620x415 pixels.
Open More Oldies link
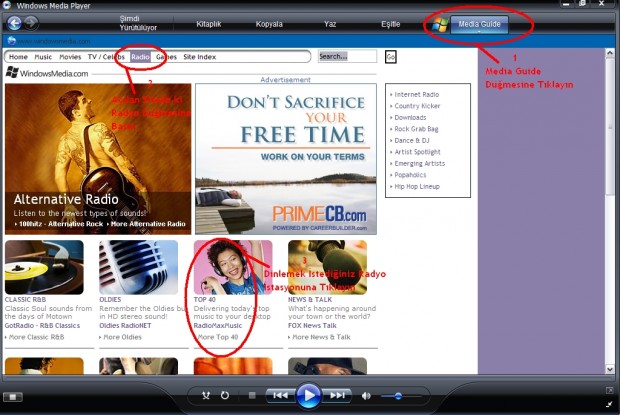tap(121, 337)
